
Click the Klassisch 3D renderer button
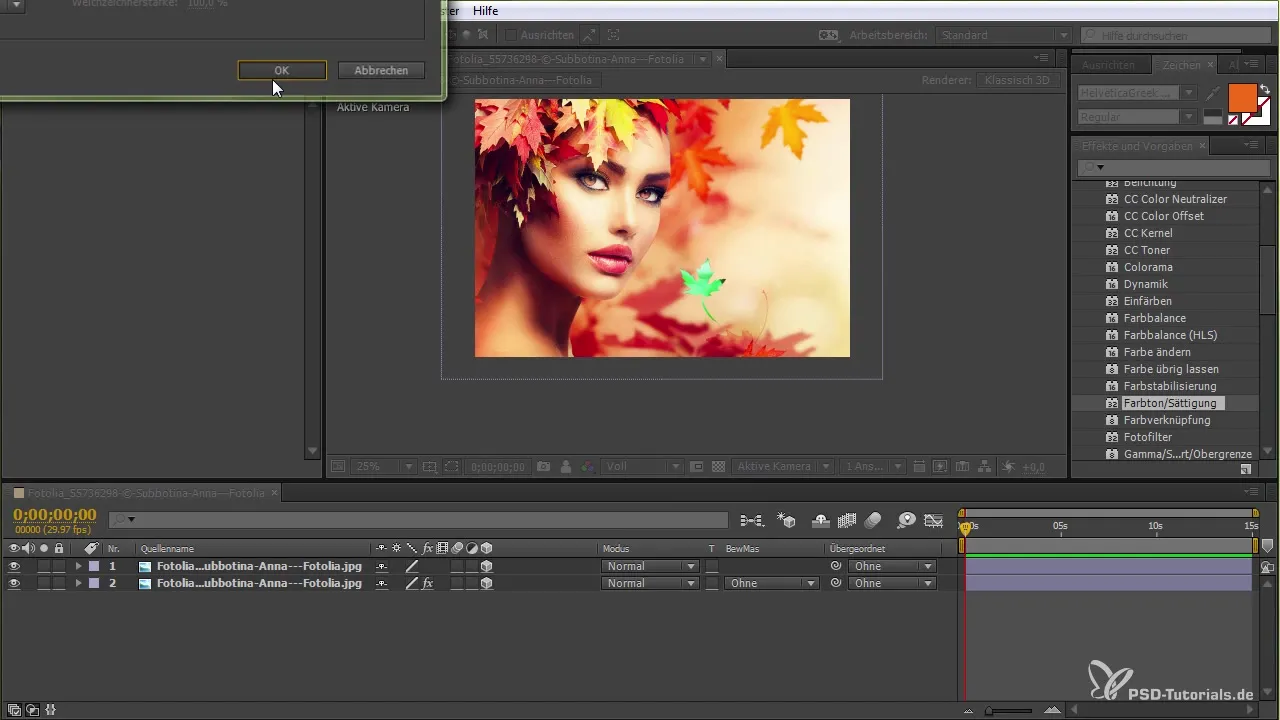(x=1016, y=80)
